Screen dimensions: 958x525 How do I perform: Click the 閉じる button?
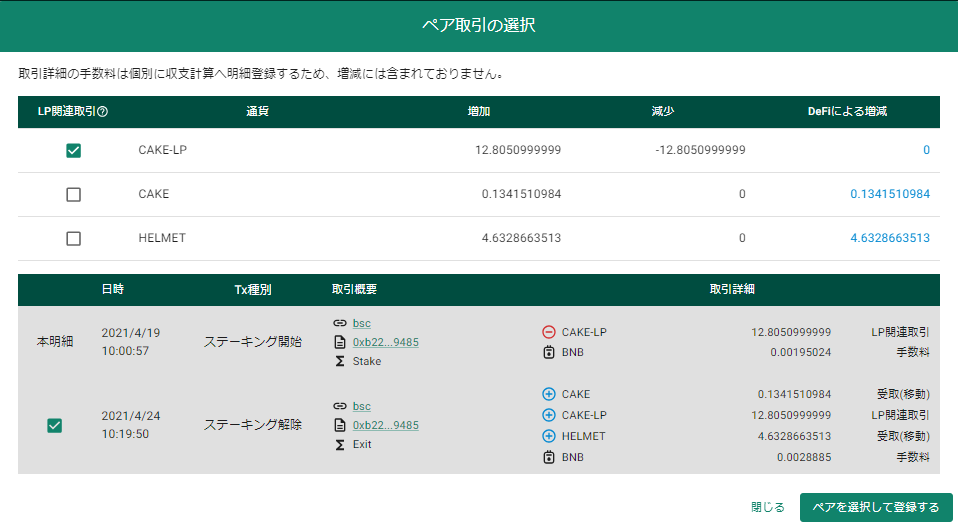coord(767,507)
